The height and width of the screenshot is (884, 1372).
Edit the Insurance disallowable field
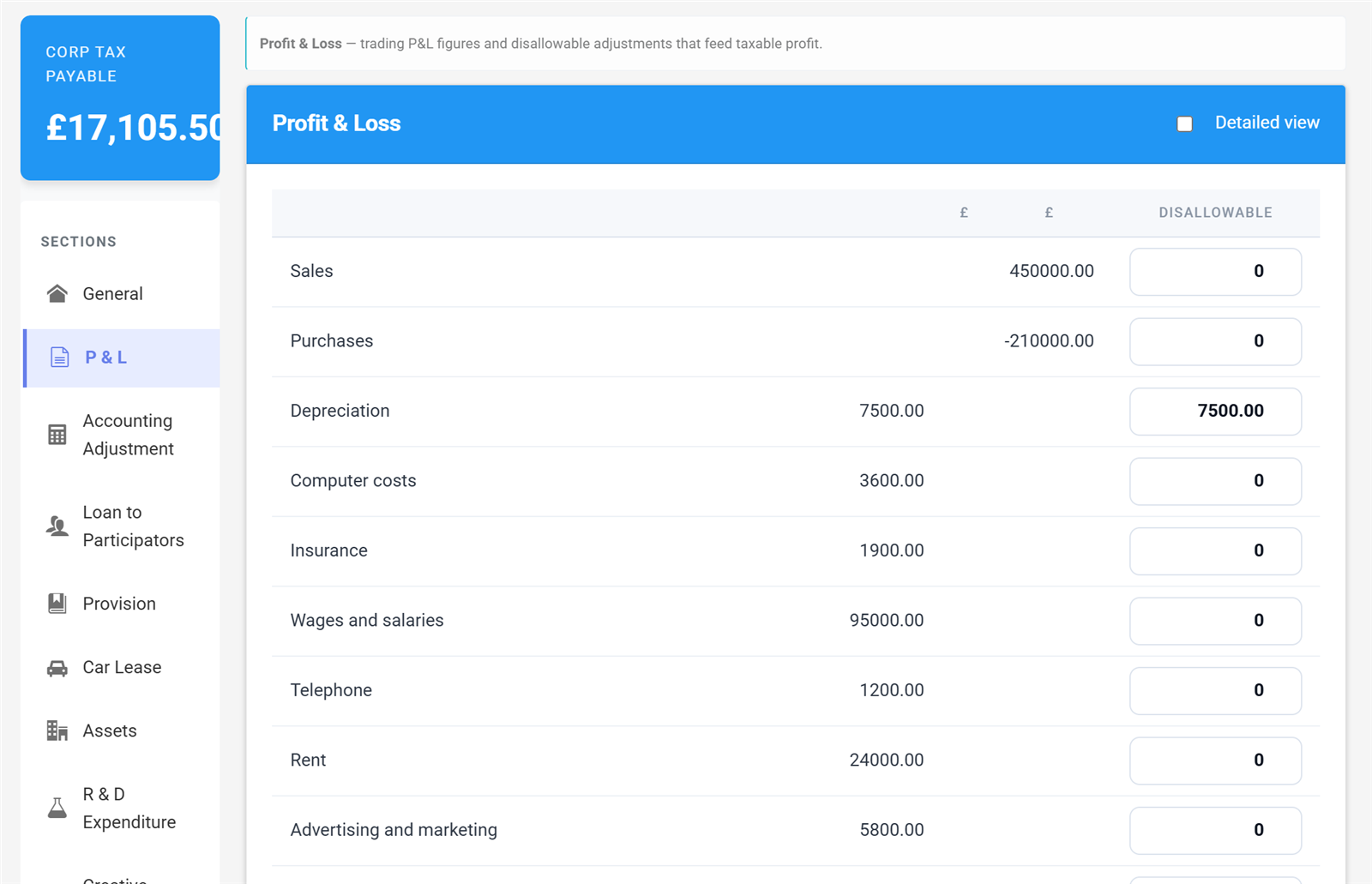(1215, 551)
